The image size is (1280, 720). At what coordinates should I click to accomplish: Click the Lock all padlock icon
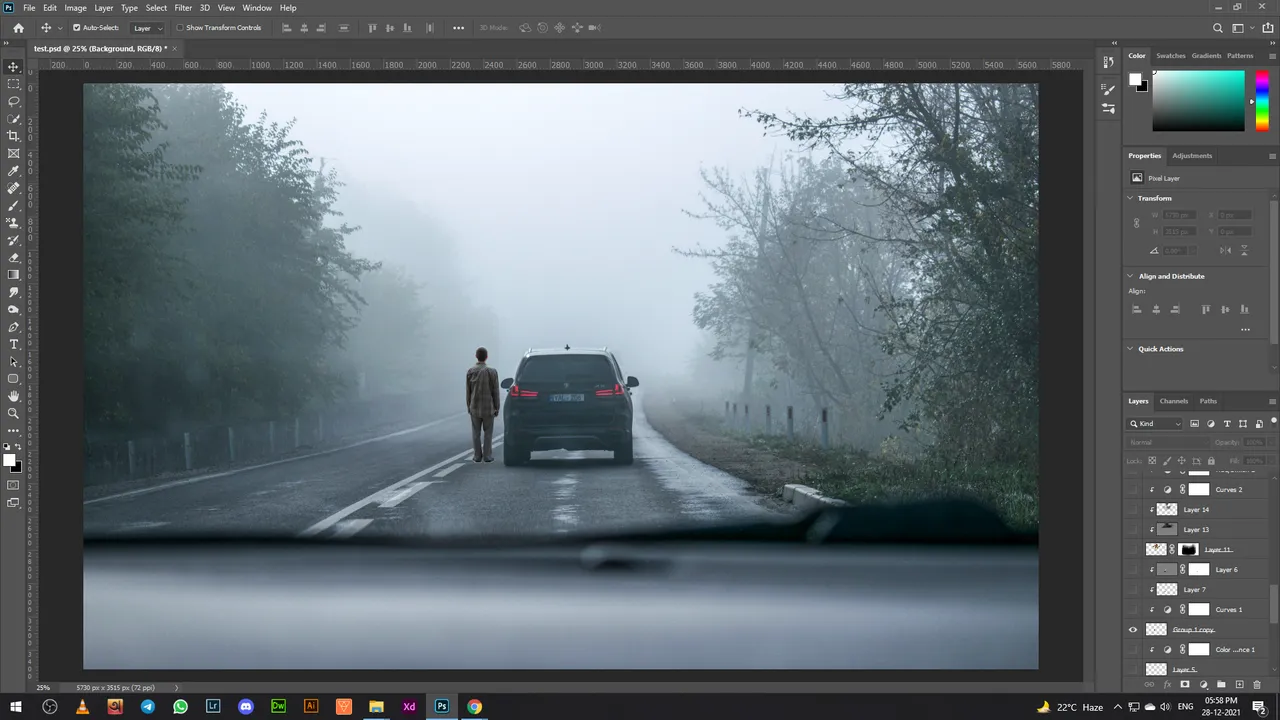point(1211,461)
